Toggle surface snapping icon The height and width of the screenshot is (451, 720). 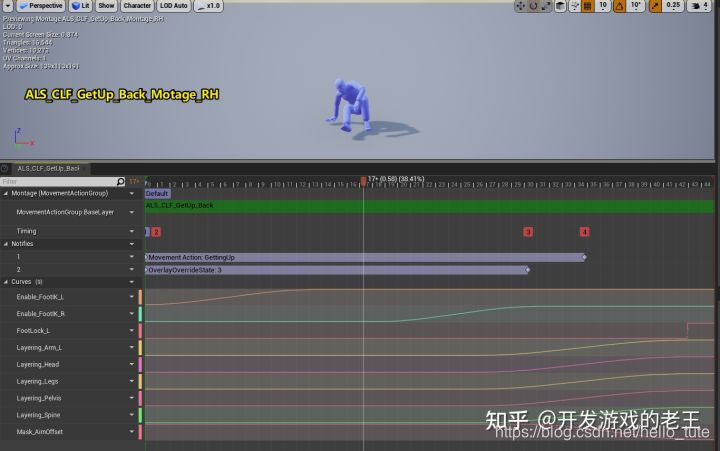coord(574,6)
